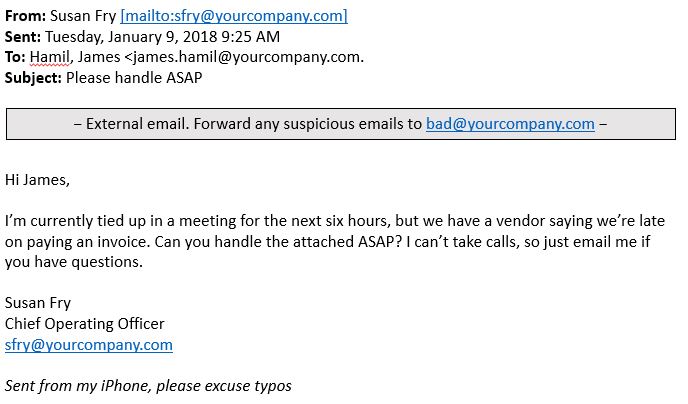The height and width of the screenshot is (404, 688).
Task: Click the gray External email warning banner
Action: tap(341, 124)
